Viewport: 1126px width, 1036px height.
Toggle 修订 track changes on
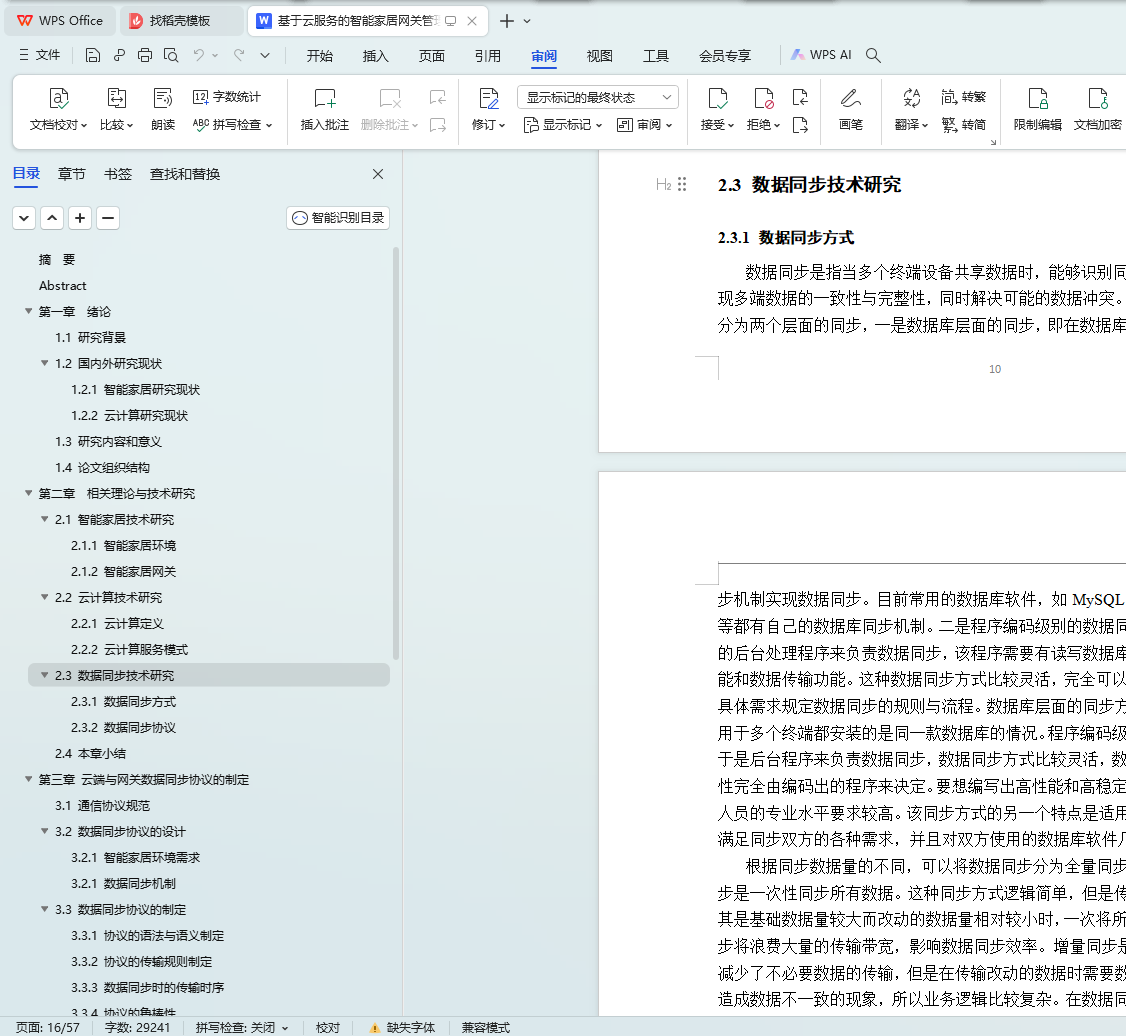pyautogui.click(x=488, y=98)
